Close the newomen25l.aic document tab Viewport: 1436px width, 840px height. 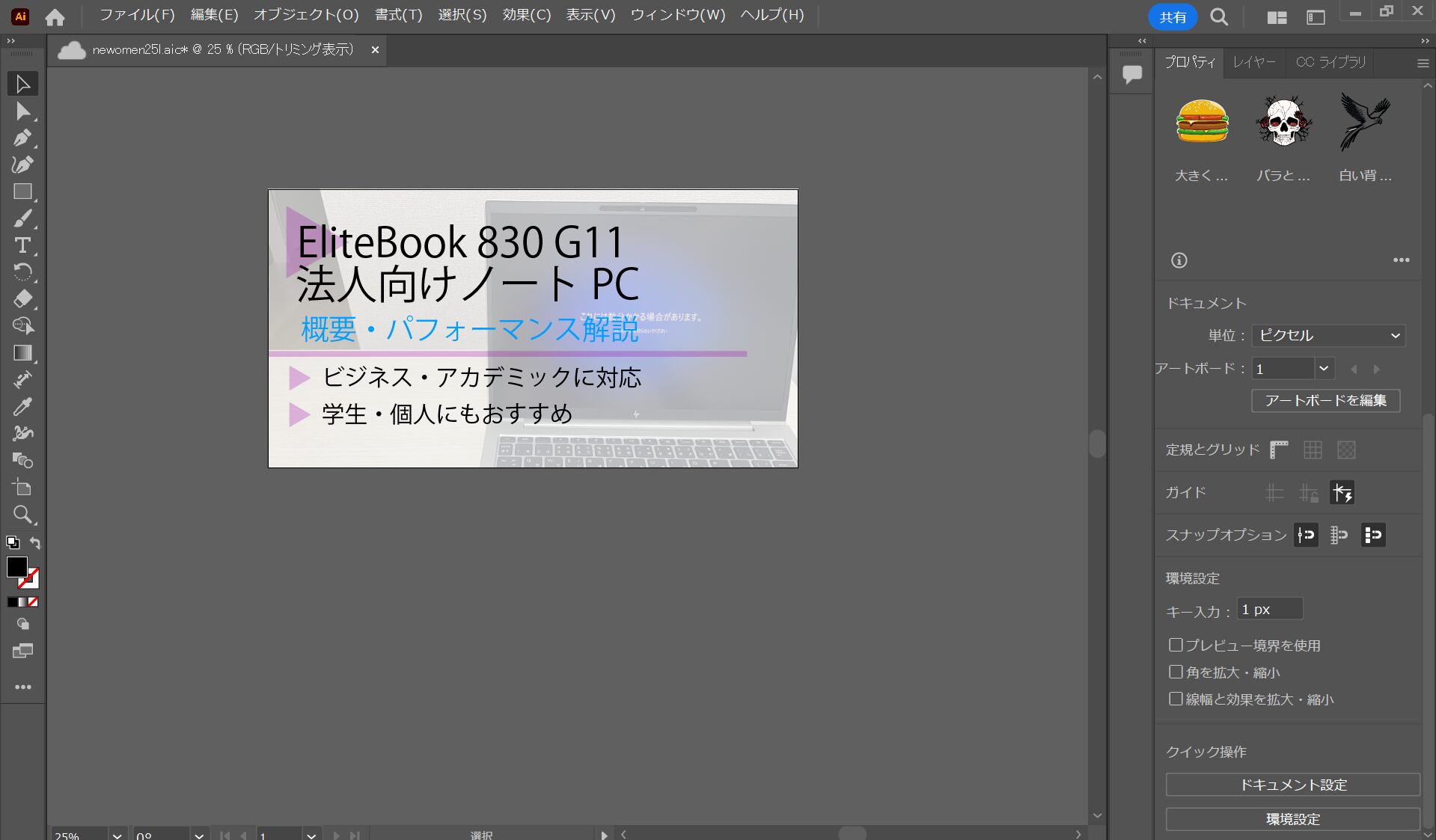coord(375,49)
